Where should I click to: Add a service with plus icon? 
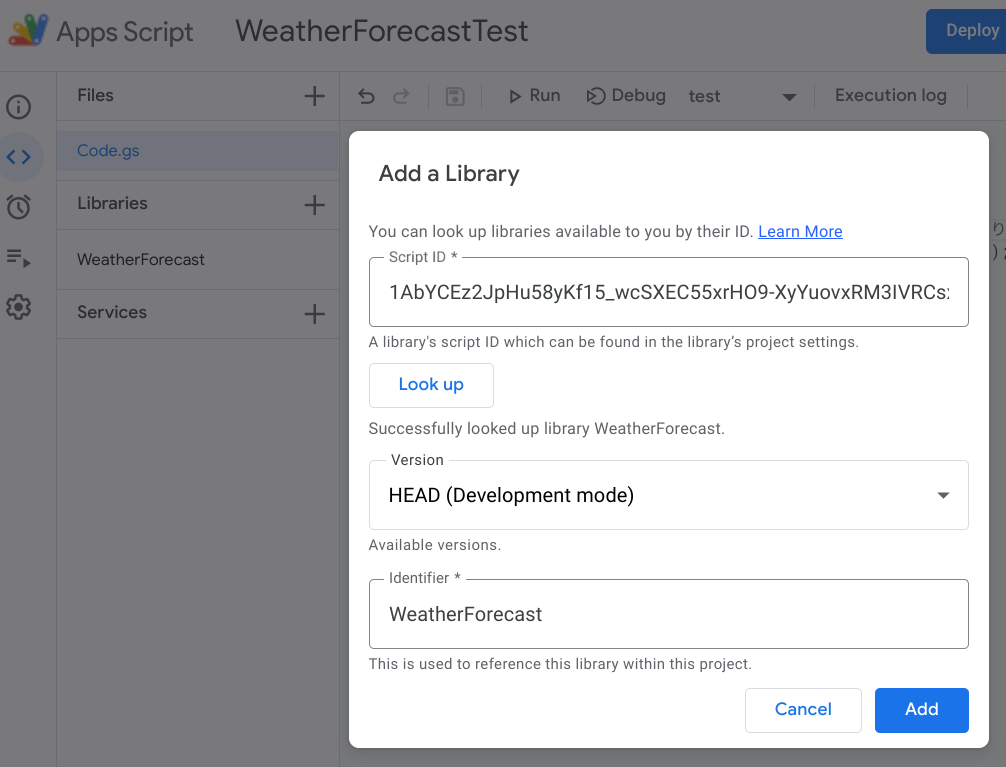click(313, 312)
